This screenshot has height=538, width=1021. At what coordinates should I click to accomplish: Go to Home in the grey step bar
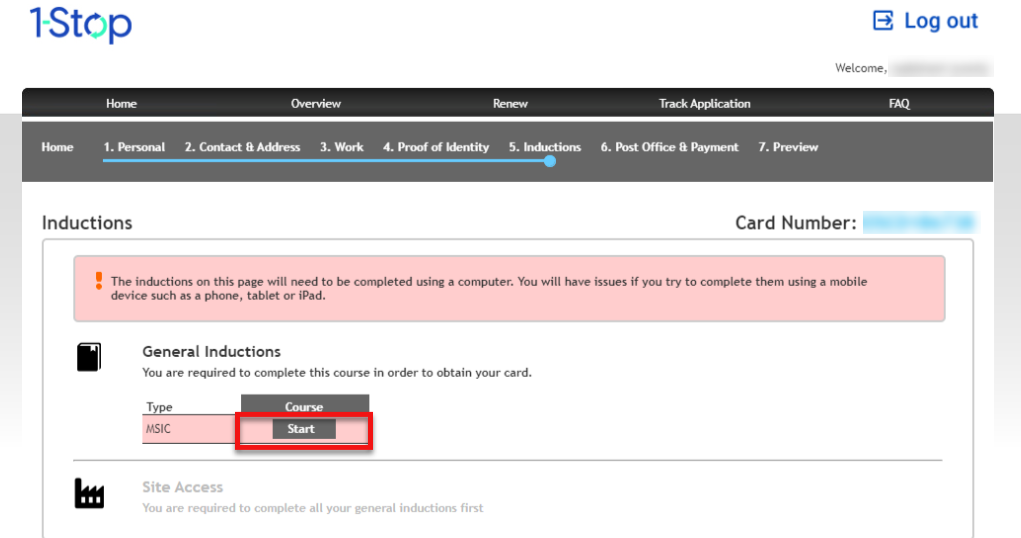point(57,147)
